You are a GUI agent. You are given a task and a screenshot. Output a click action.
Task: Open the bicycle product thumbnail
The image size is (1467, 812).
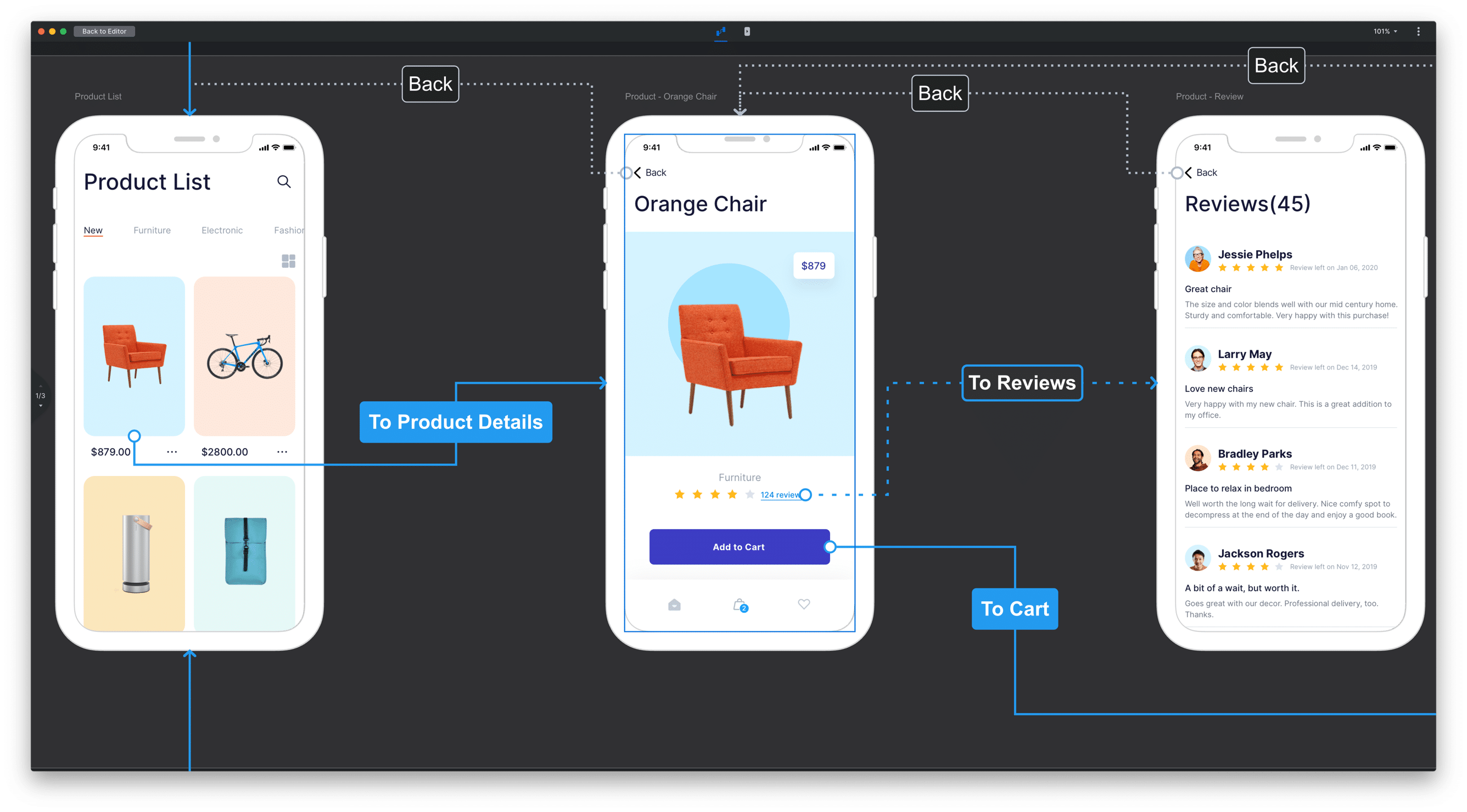244,356
